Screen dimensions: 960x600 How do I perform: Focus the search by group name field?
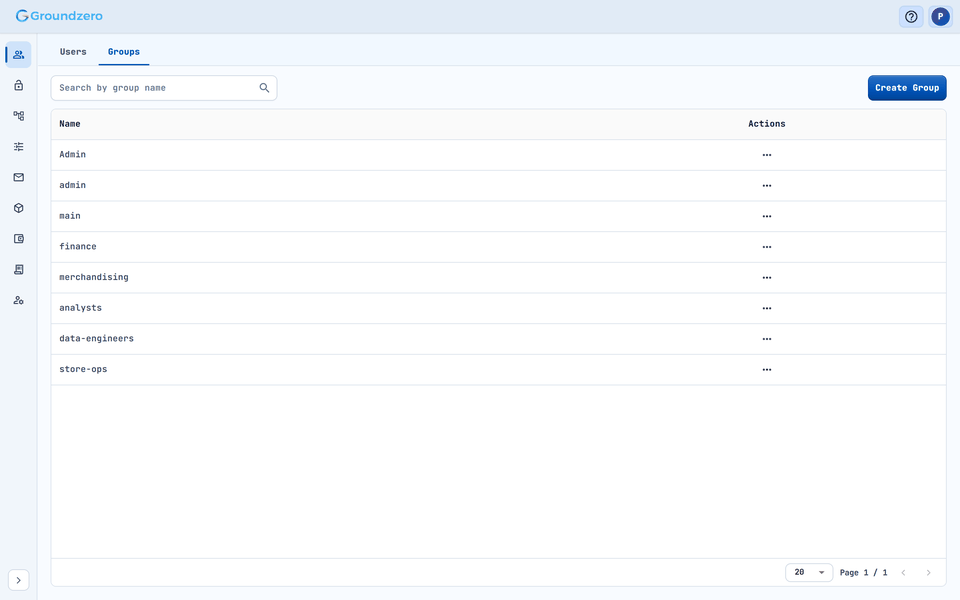coord(163,88)
